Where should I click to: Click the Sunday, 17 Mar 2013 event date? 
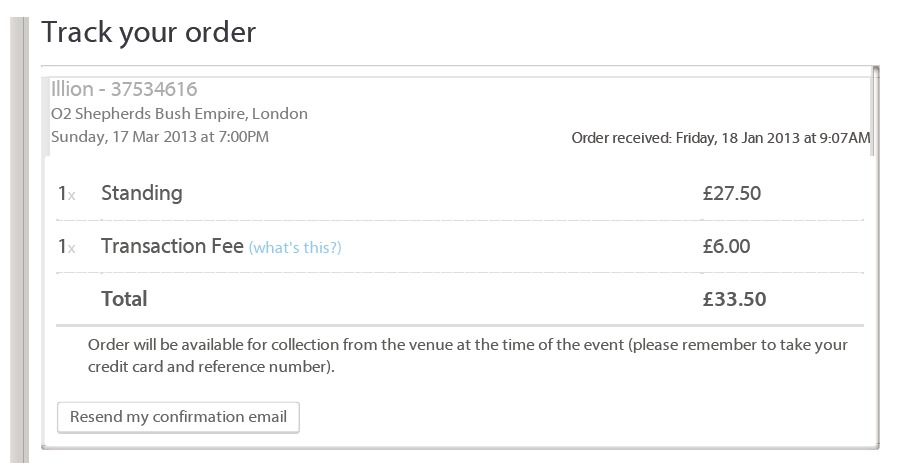(x=160, y=136)
